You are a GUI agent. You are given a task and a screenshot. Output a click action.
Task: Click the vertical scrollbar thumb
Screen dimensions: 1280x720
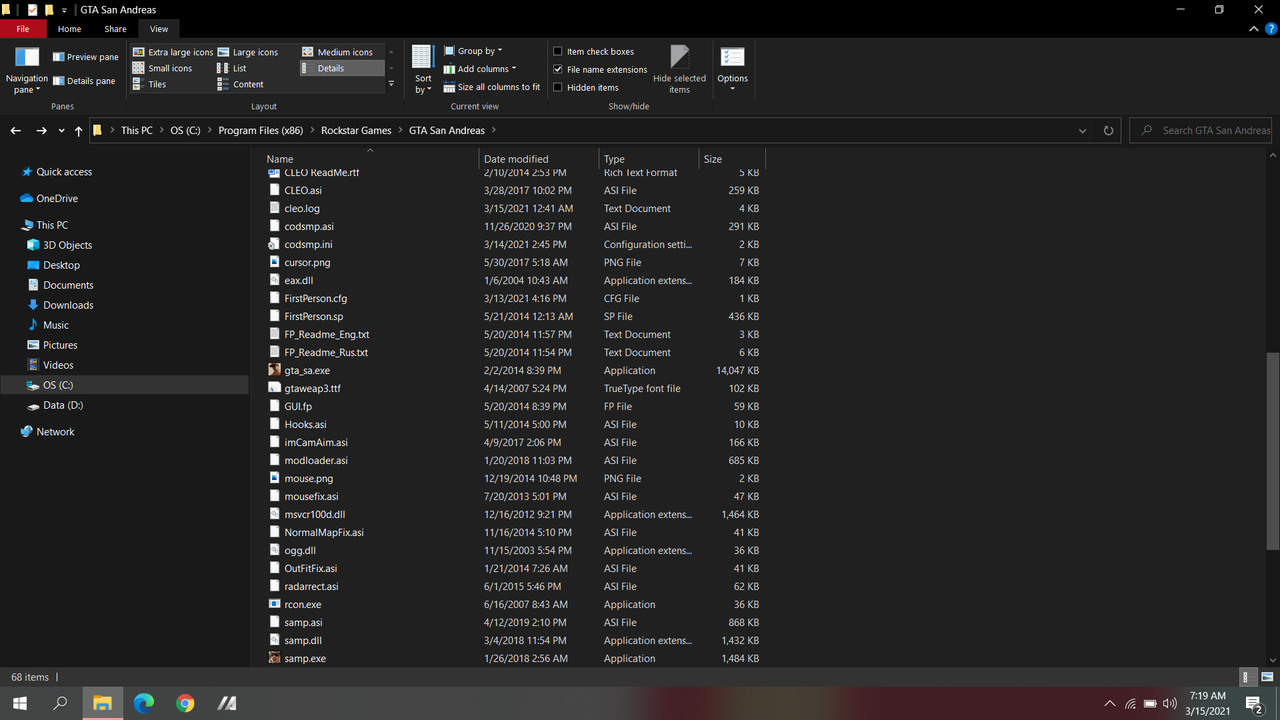click(x=1272, y=450)
